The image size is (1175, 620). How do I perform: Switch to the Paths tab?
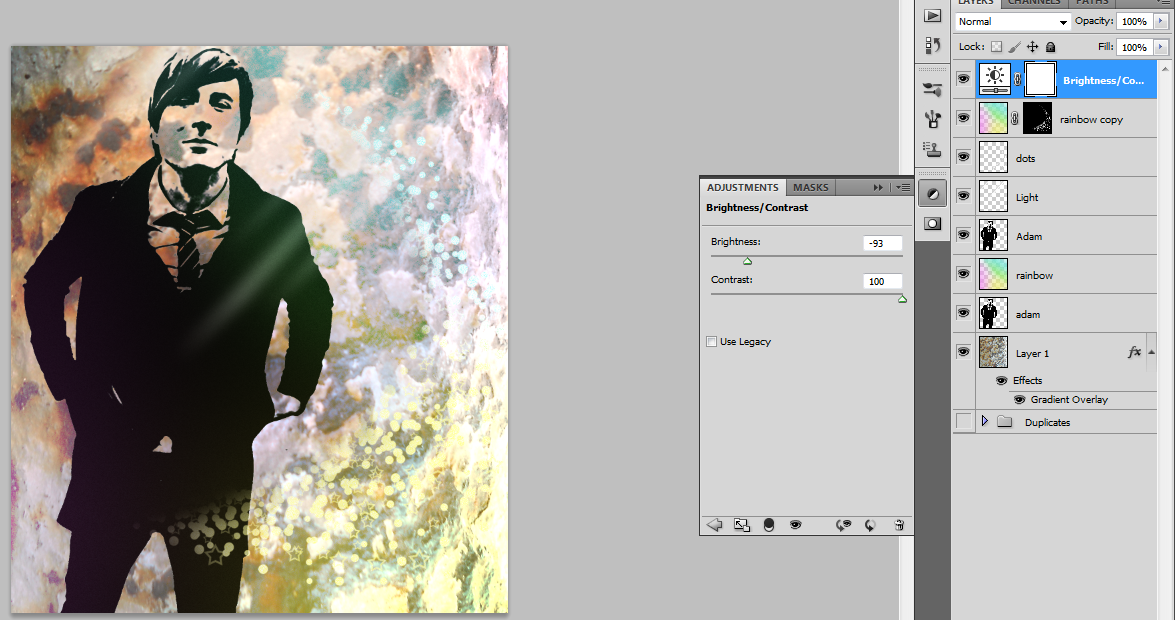pos(1092,3)
